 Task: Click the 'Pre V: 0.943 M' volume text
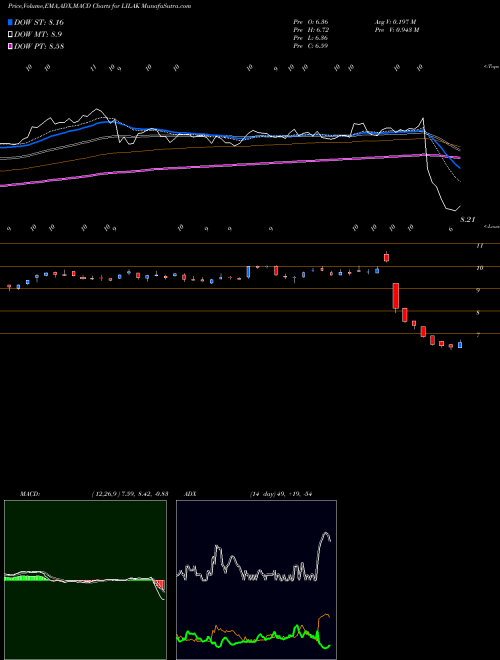[x=396, y=30]
